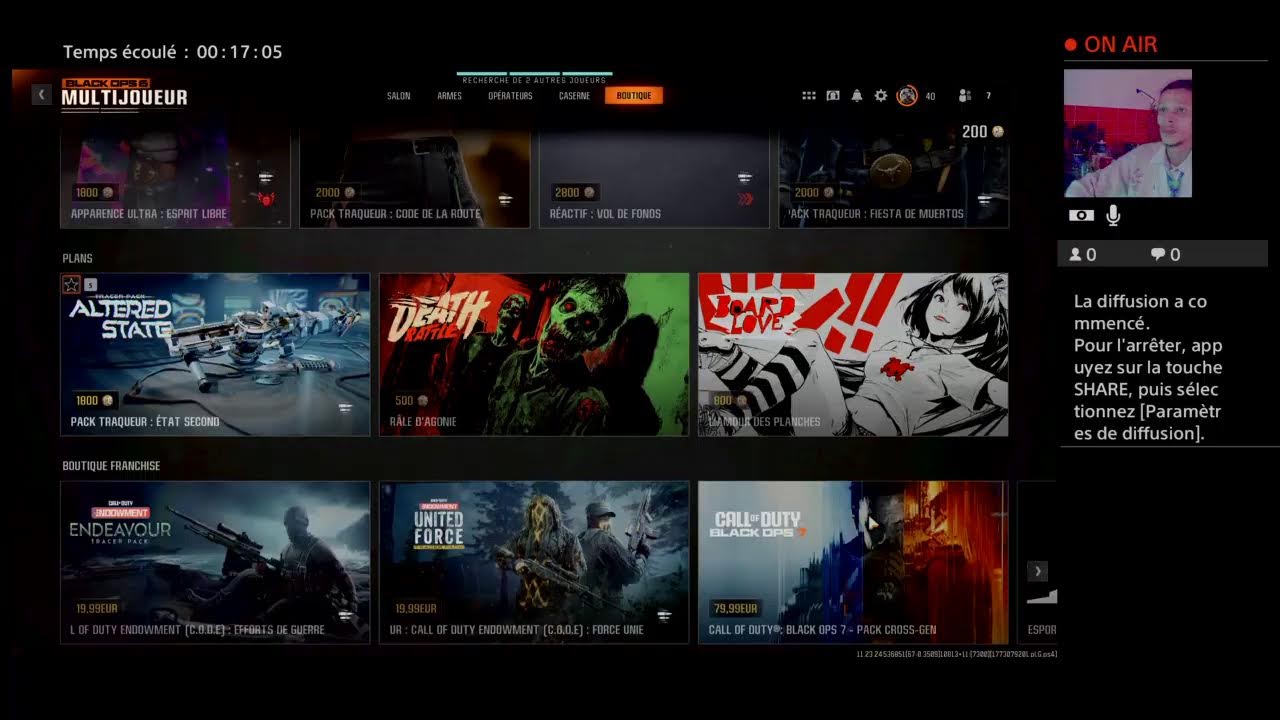
Task: Go back with the left chevron
Action: (x=41, y=95)
